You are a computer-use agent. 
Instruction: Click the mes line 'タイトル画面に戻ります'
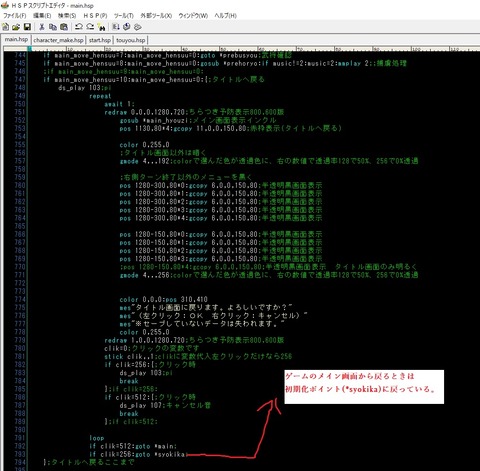tap(206, 307)
